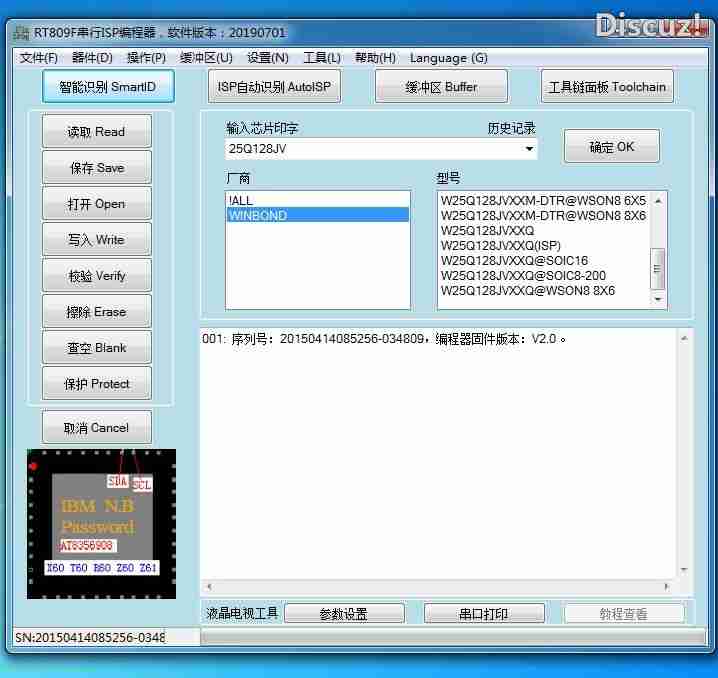This screenshot has width=718, height=678.
Task: Open the 缓冲区 Buffer panel
Action: click(x=441, y=87)
